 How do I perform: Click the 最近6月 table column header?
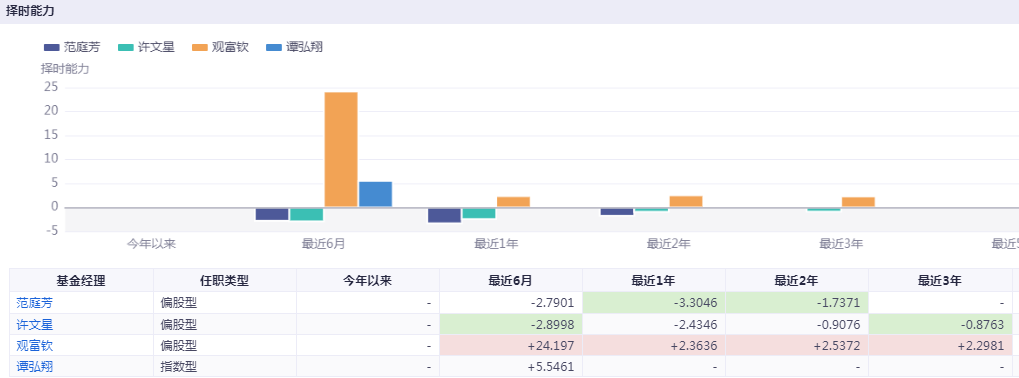[x=511, y=281]
